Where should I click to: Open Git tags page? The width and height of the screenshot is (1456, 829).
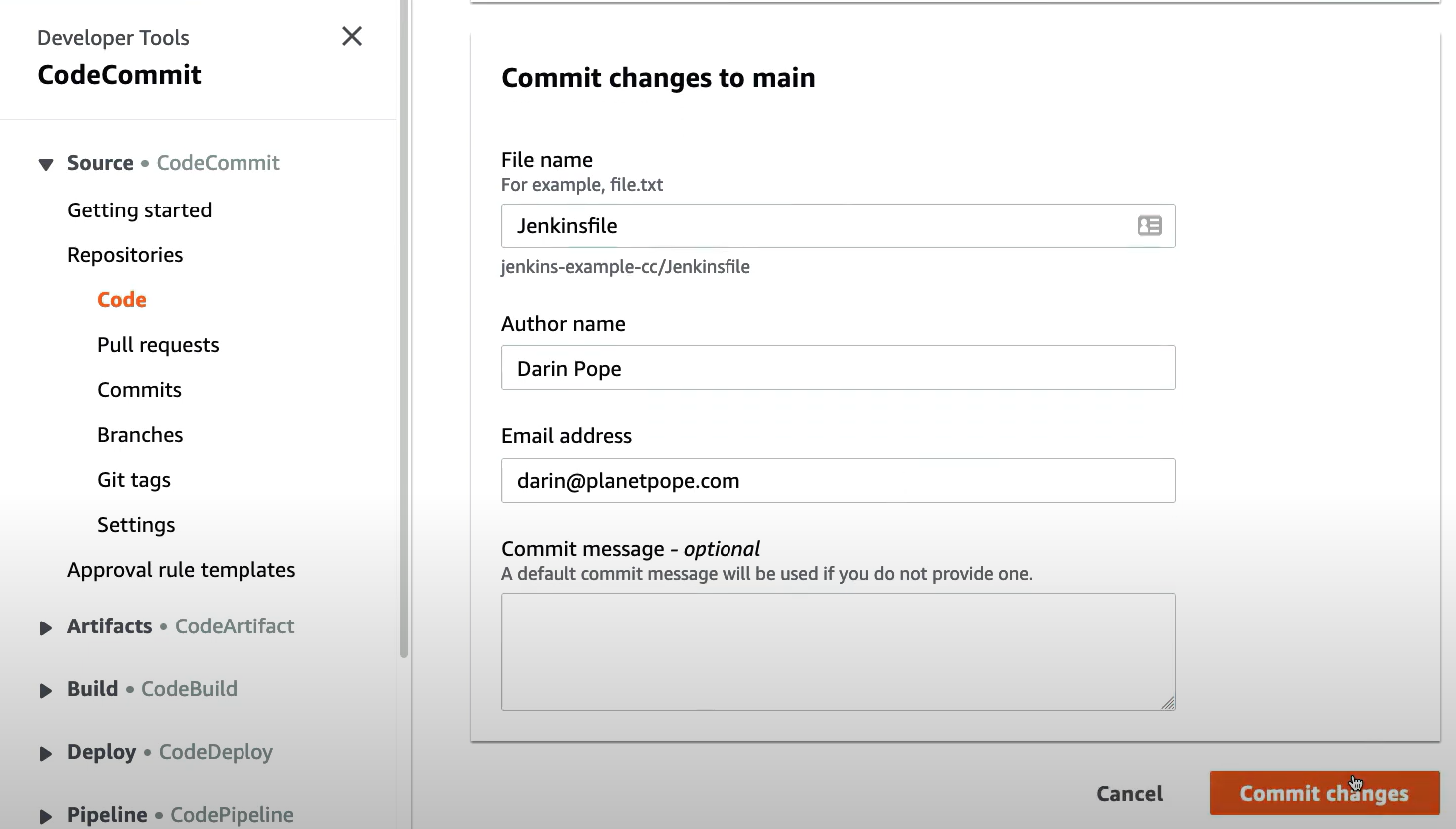tap(134, 480)
